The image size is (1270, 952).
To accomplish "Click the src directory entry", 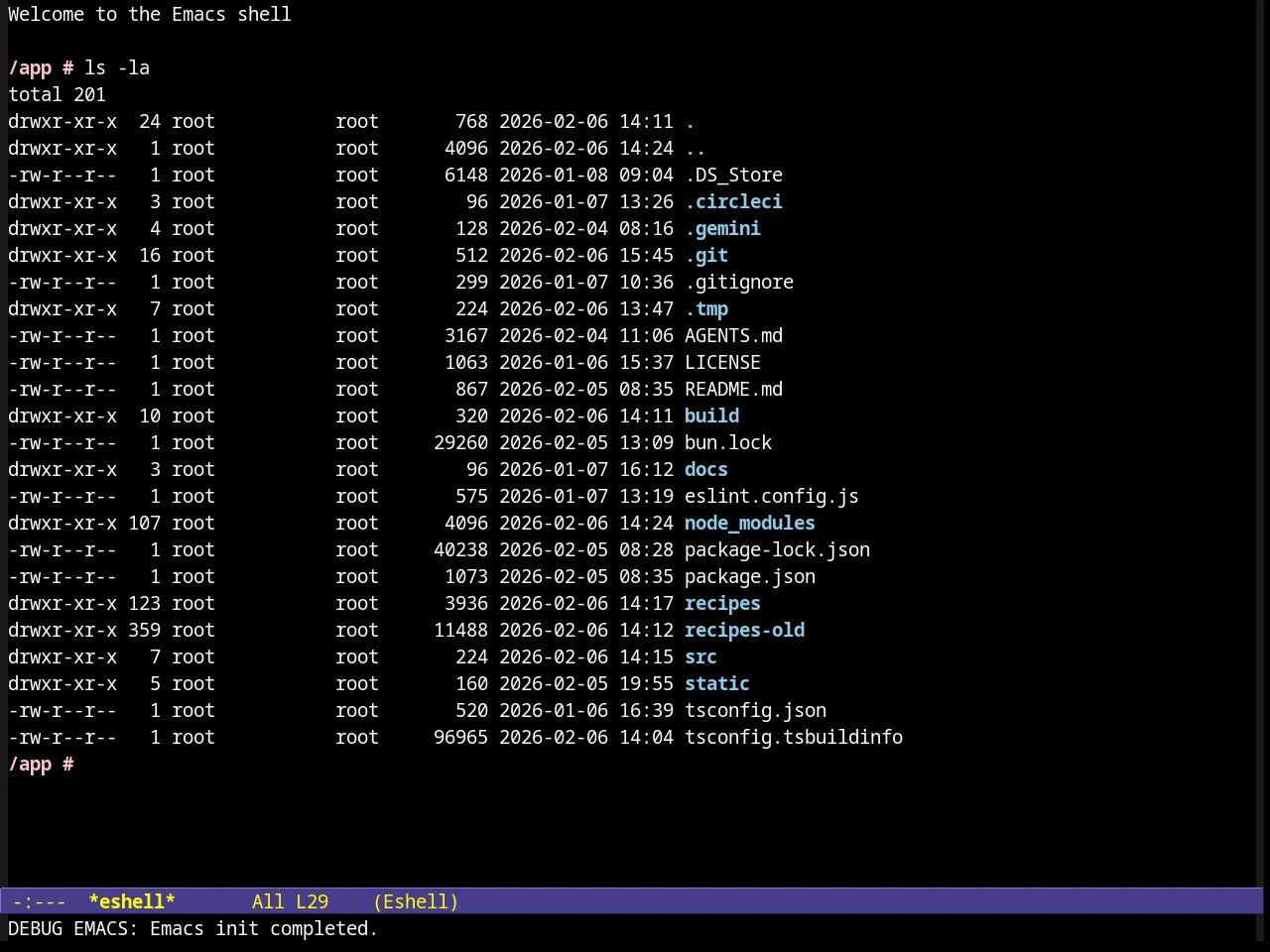I will [x=700, y=656].
